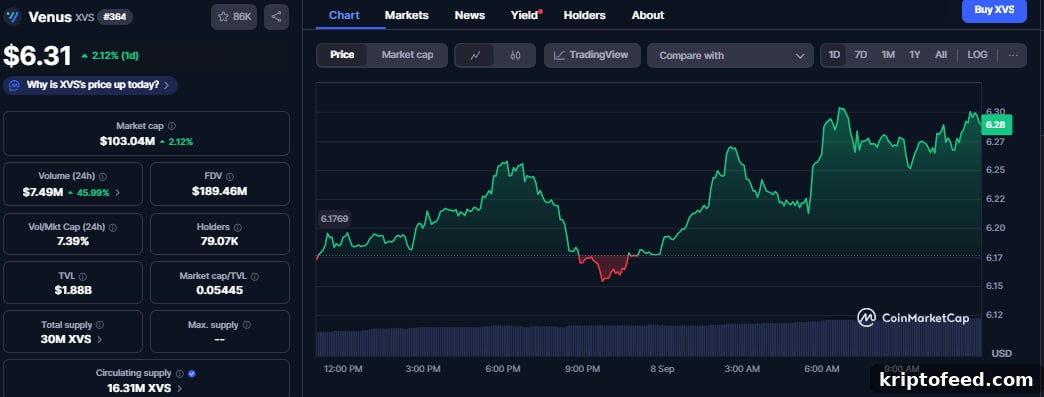1044x397 pixels.
Task: Set chart range to 7D
Action: [x=860, y=55]
